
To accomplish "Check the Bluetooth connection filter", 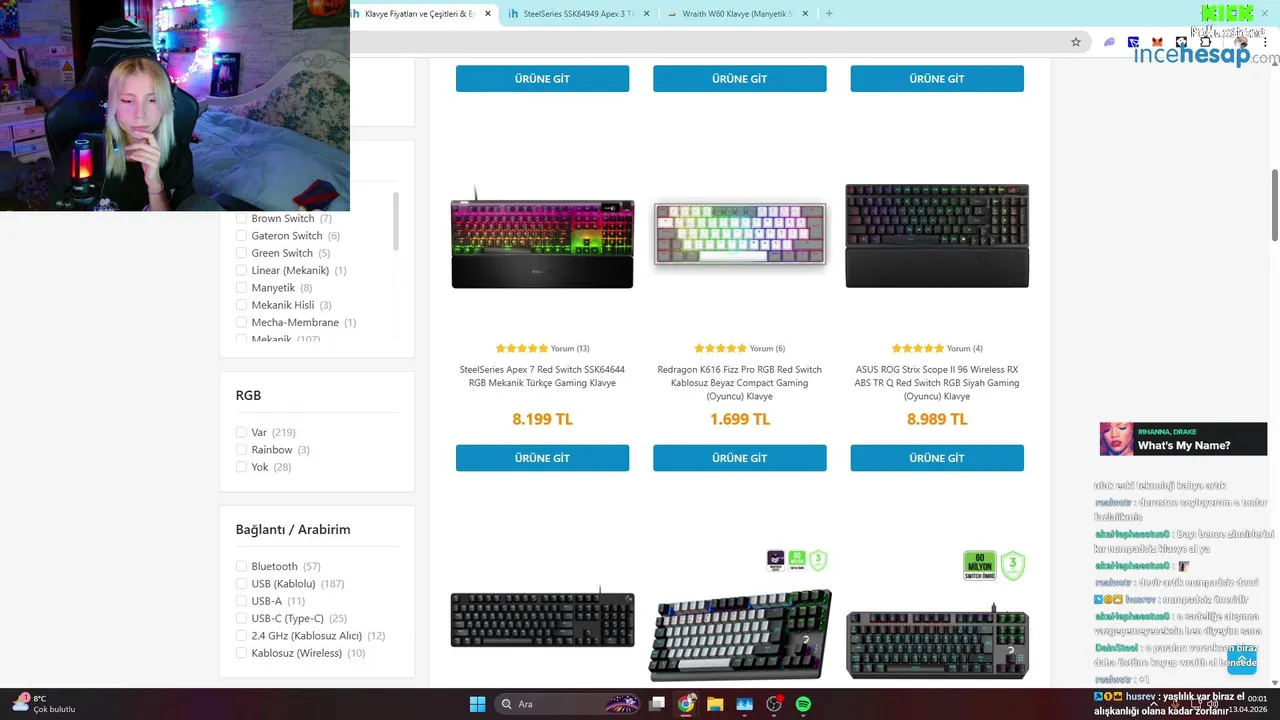I will point(241,566).
